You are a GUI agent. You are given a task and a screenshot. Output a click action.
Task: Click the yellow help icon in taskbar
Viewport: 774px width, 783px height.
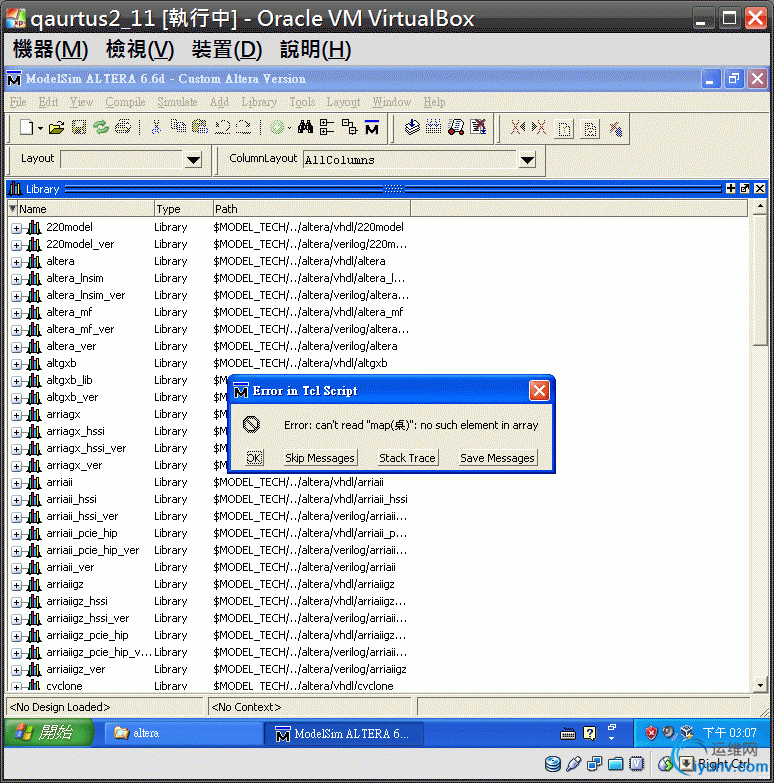click(590, 733)
